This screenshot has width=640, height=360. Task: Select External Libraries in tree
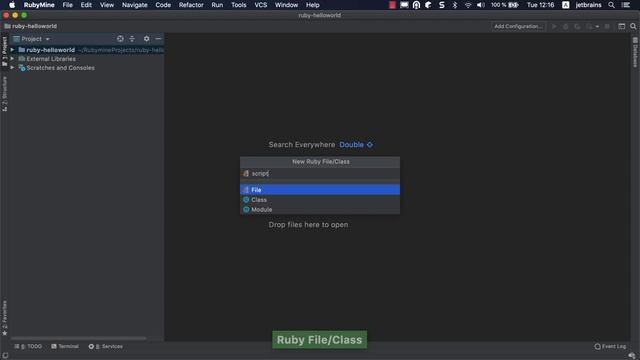point(51,59)
